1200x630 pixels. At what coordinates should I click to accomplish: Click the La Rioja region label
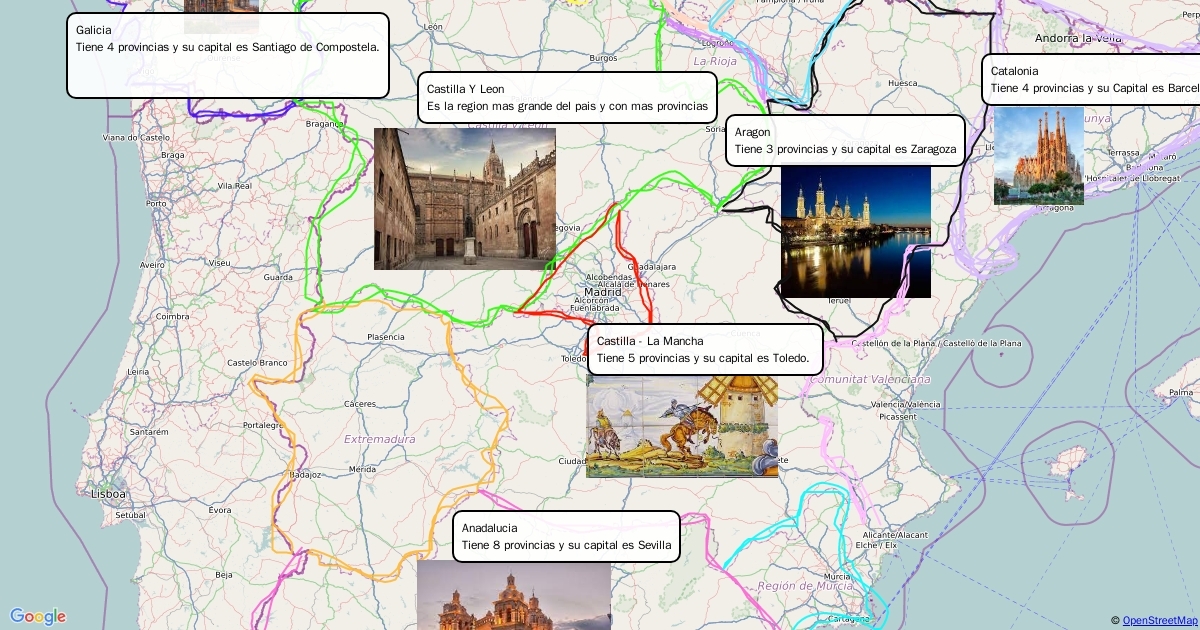[x=714, y=61]
